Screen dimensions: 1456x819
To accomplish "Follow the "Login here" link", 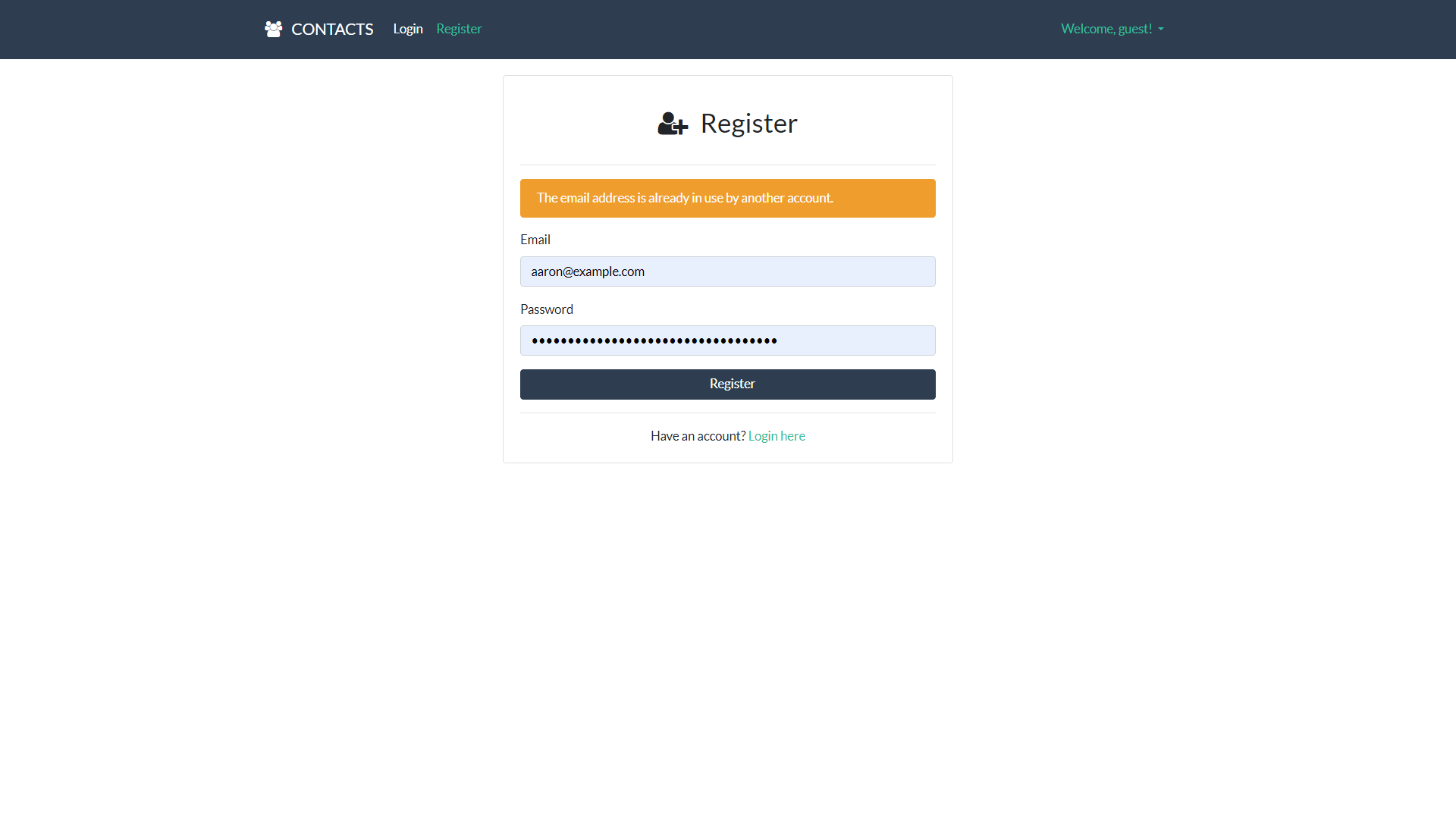I will pos(777,436).
